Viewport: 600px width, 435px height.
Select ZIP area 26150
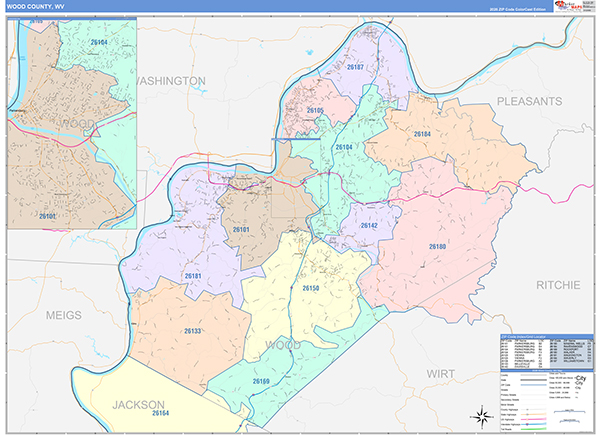click(310, 288)
